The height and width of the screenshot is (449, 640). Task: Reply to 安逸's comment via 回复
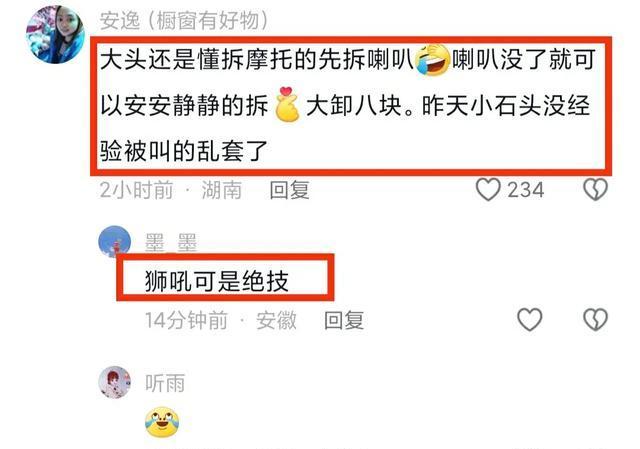coord(289,190)
